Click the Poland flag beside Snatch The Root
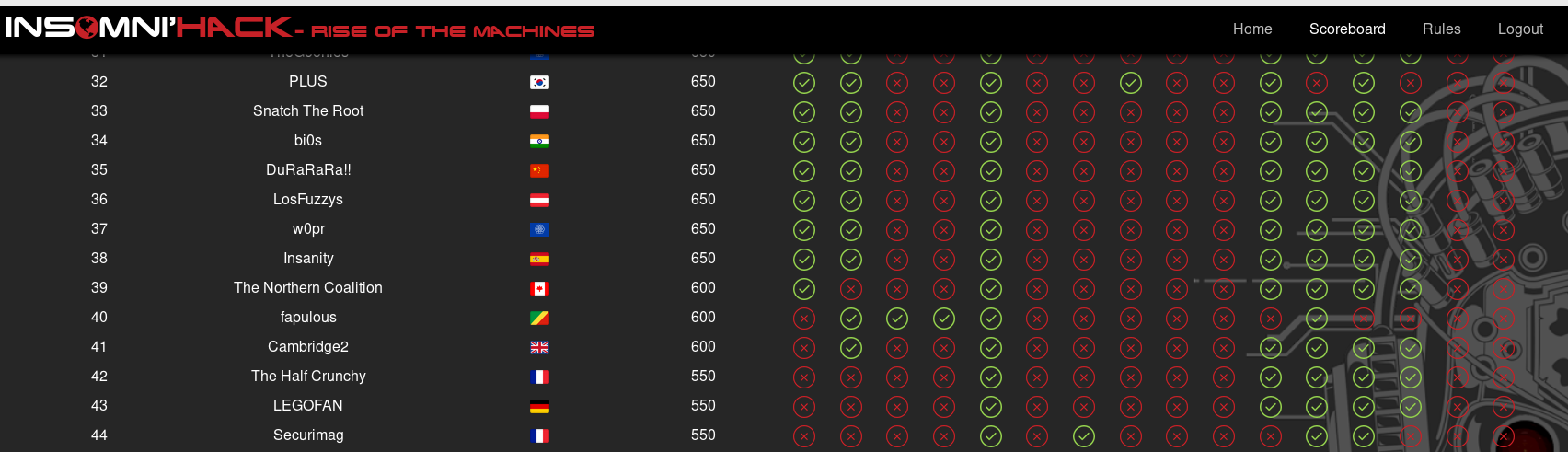Image resolution: width=1568 pixels, height=452 pixels. tap(539, 112)
